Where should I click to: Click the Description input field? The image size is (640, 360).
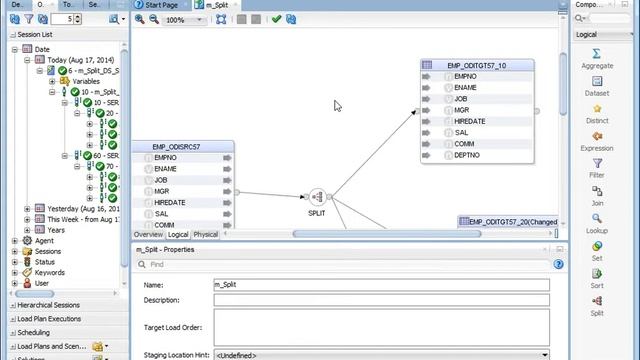click(x=381, y=300)
